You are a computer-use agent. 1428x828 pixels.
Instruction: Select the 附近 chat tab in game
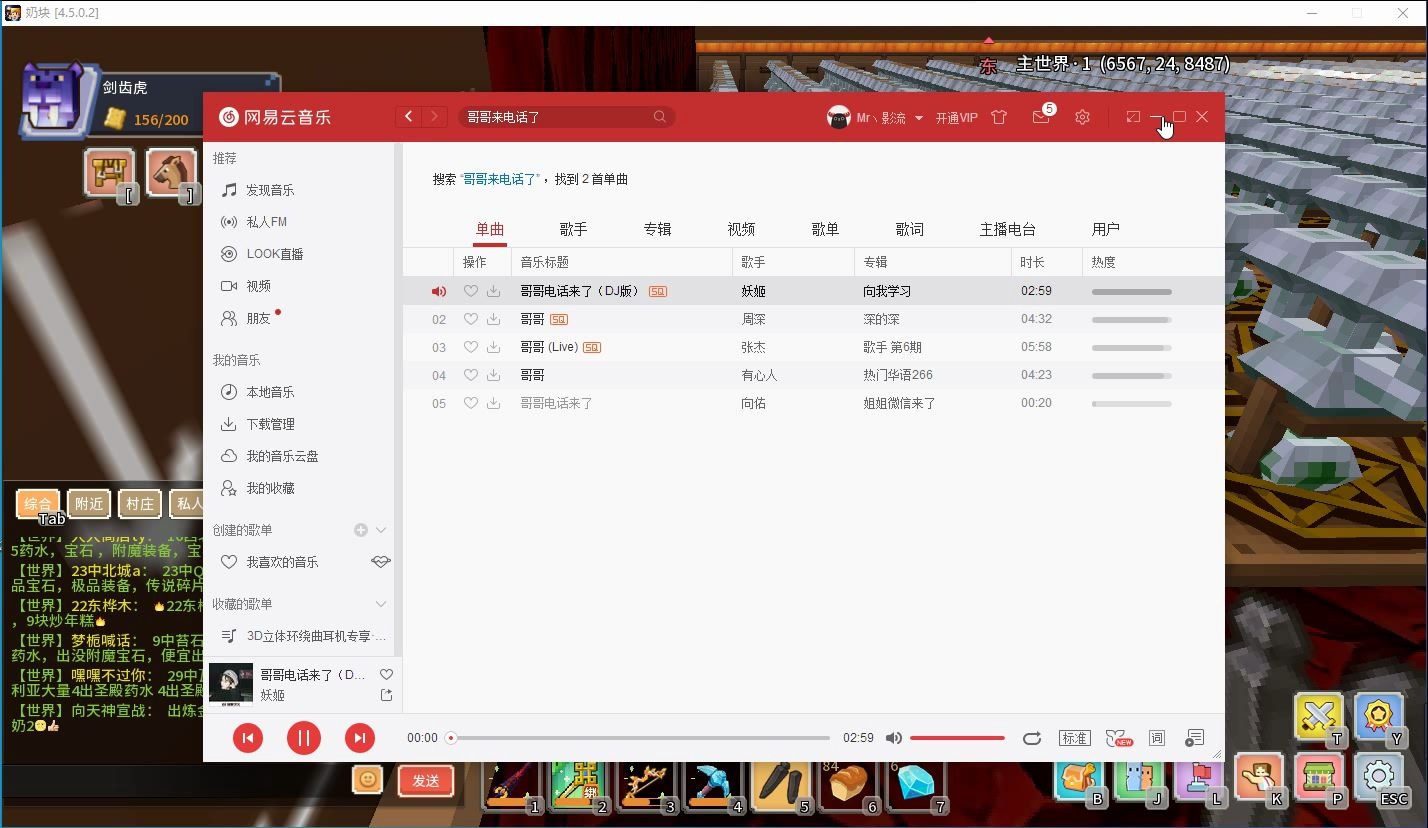(89, 503)
